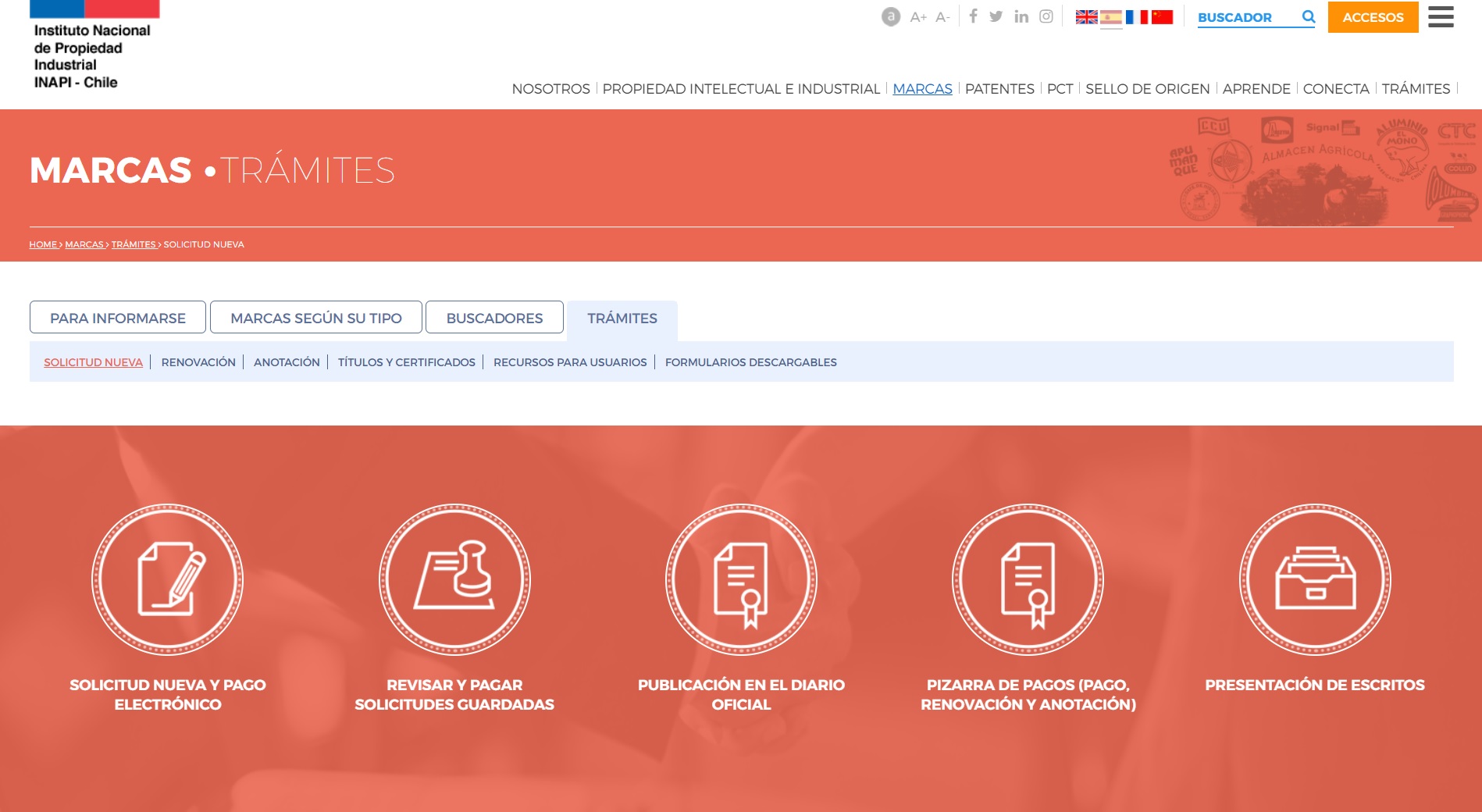The height and width of the screenshot is (812, 1482).
Task: Click Presentación de Escritos drawer icon
Action: [1315, 579]
